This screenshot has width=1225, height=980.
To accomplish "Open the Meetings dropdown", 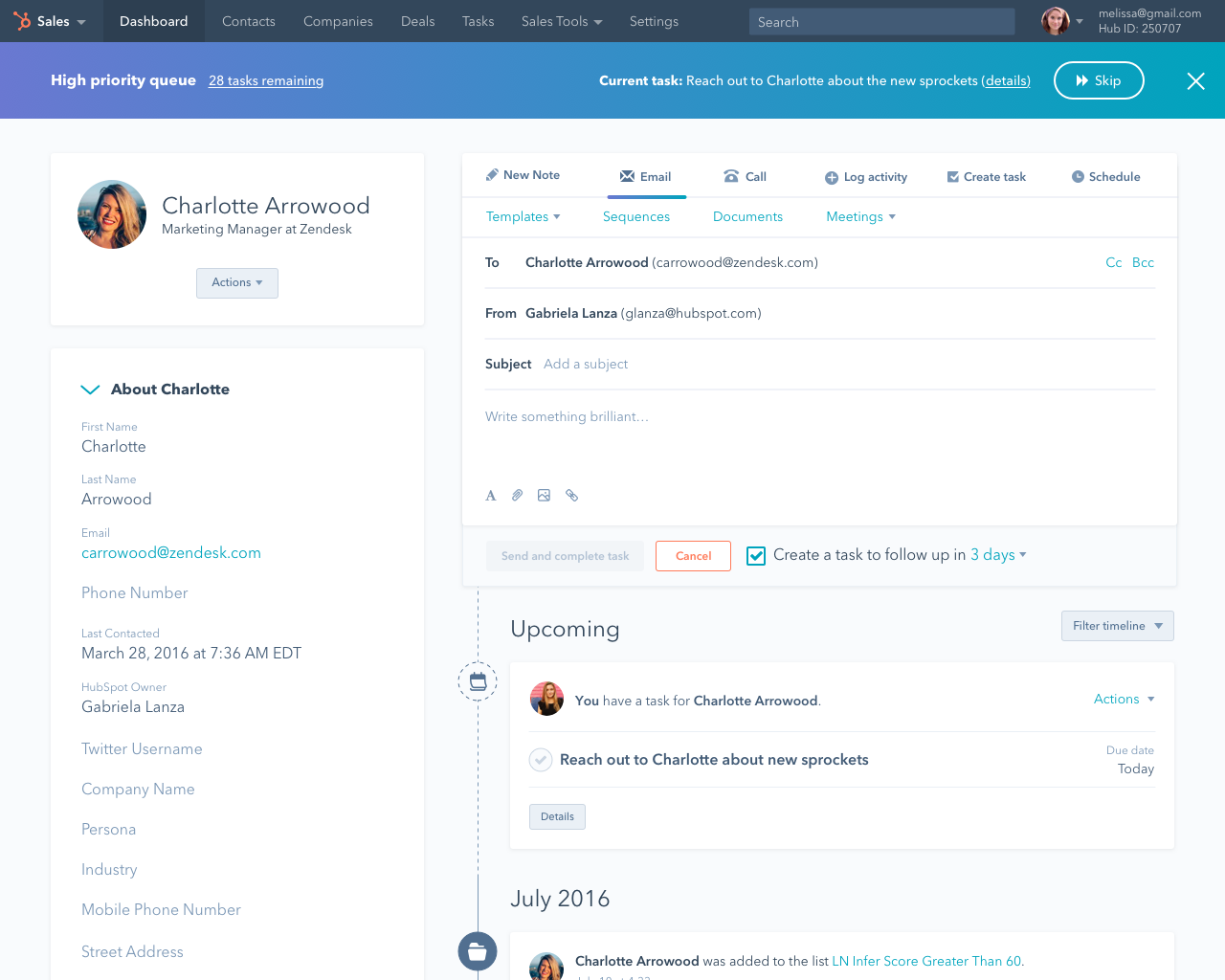I will tap(859, 216).
